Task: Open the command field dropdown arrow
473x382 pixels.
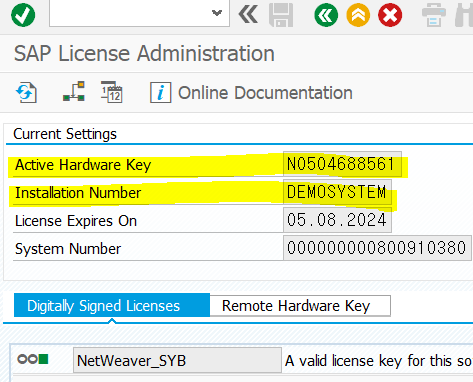Action: (217, 13)
